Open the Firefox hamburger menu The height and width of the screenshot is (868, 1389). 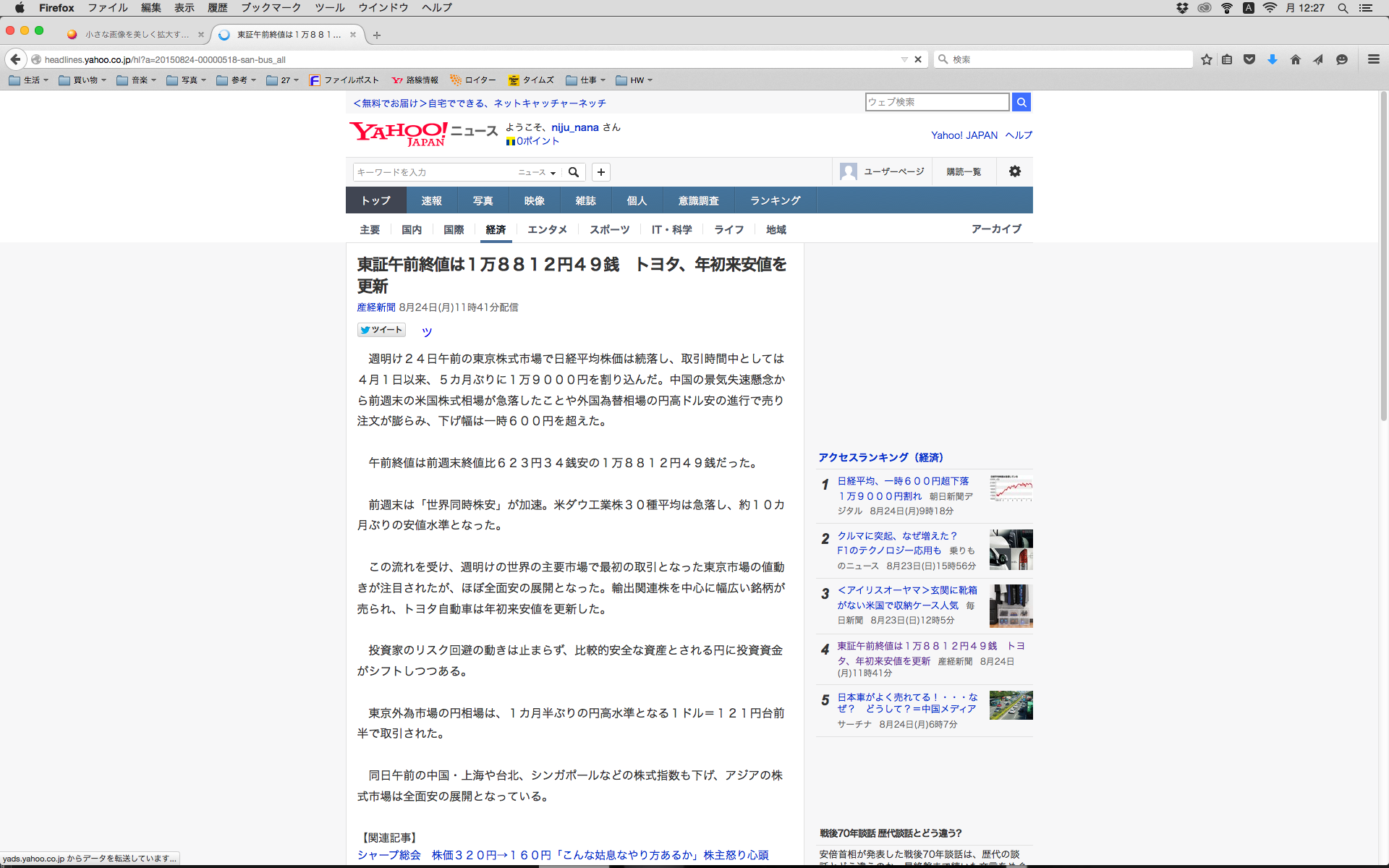coord(1373,59)
